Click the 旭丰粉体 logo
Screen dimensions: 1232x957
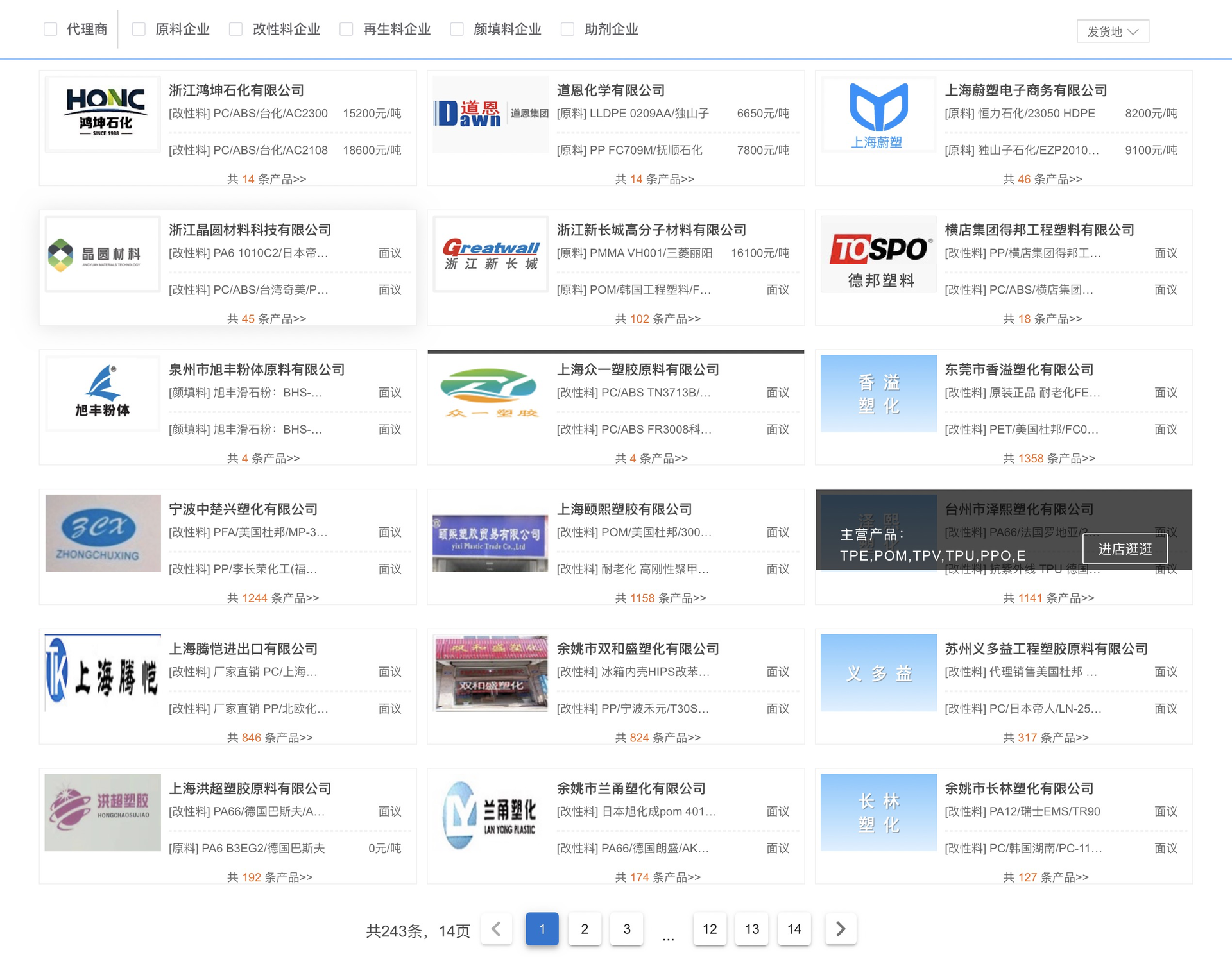tap(103, 393)
